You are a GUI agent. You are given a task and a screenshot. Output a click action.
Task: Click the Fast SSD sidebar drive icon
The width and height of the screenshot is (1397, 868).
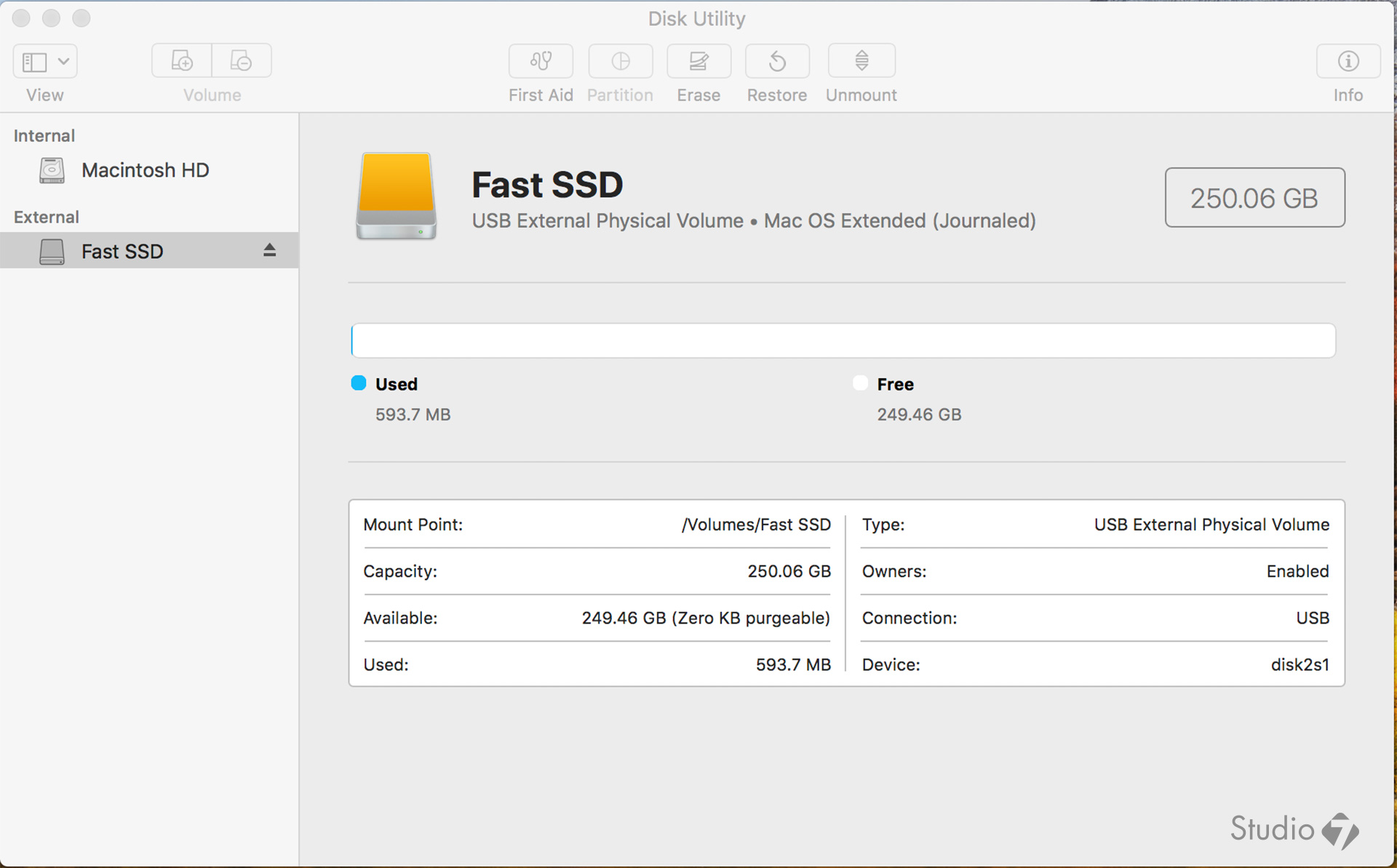(52, 252)
